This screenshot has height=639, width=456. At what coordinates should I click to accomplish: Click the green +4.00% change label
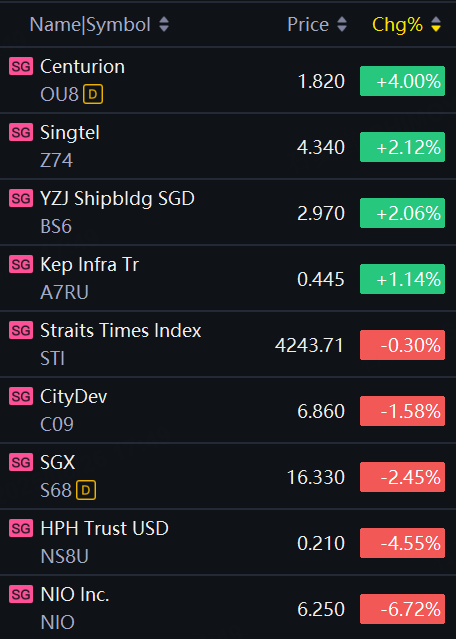click(x=402, y=81)
